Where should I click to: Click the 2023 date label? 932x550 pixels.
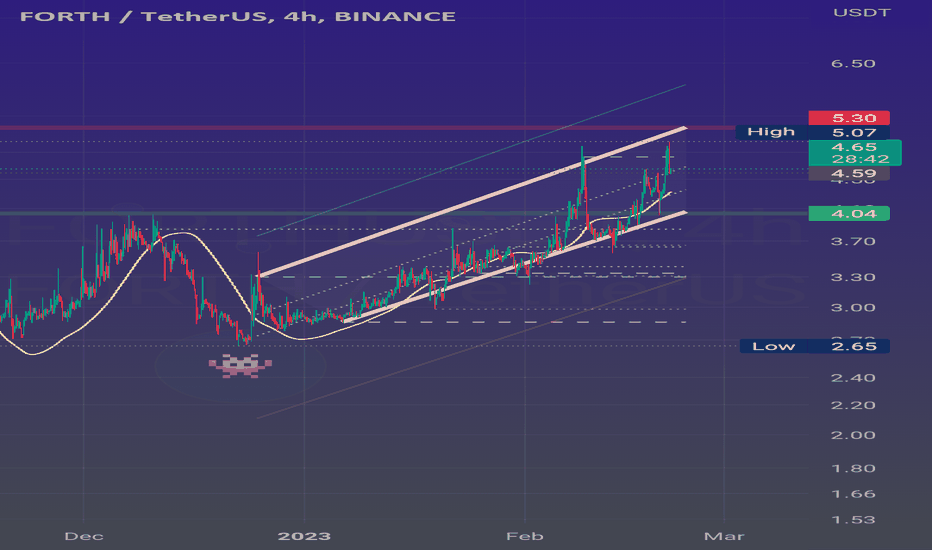coord(304,536)
